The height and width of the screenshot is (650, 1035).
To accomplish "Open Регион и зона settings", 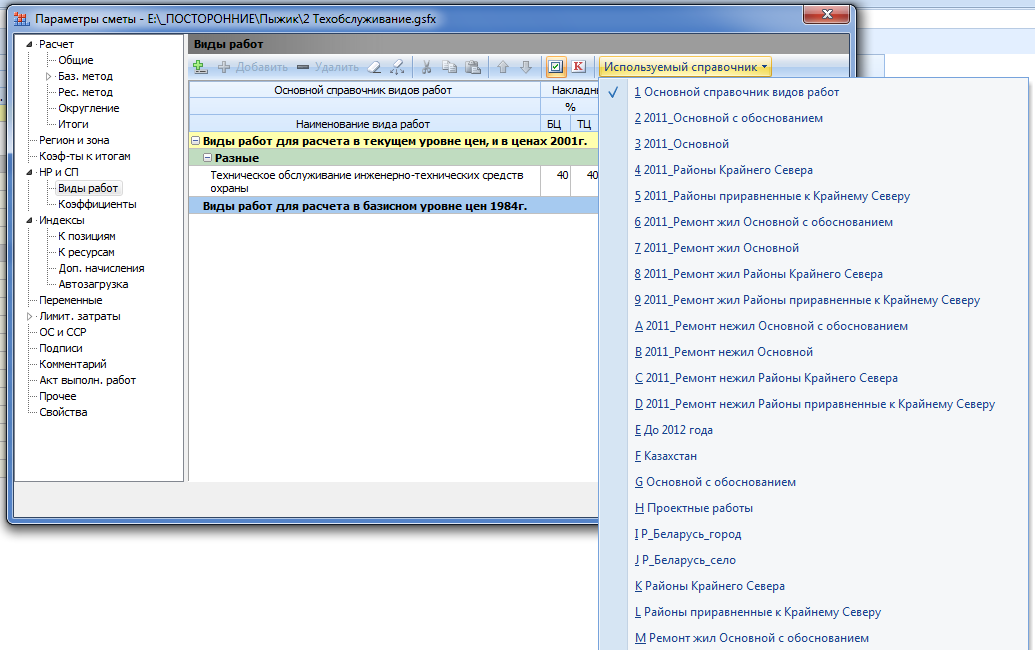I will pos(74,140).
